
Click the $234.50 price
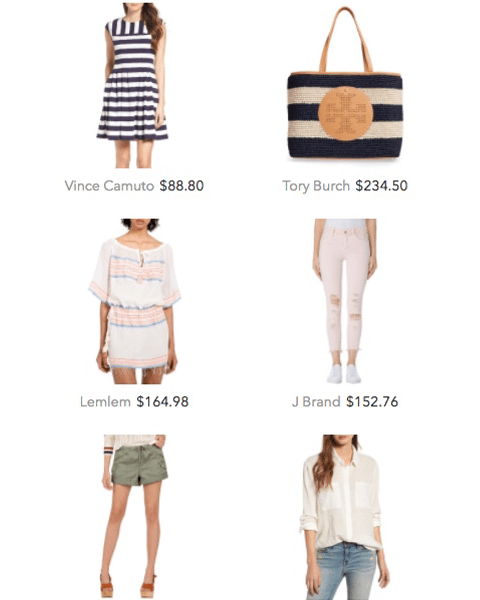click(x=382, y=186)
